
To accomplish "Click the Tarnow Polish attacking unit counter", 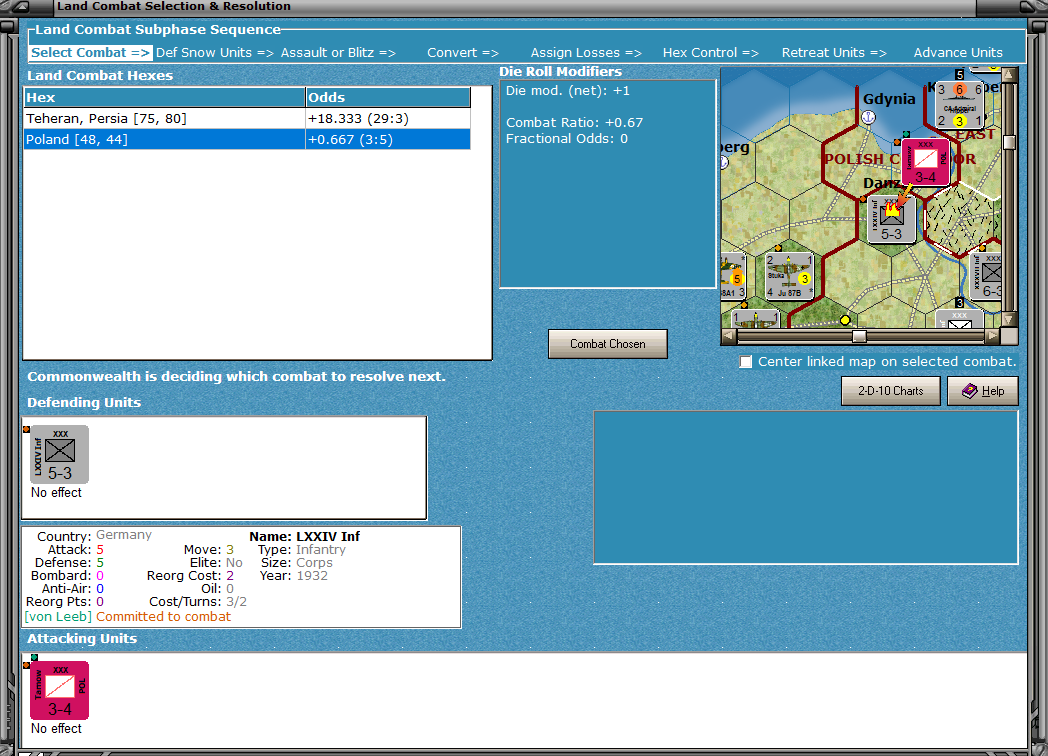I will pos(59,690).
